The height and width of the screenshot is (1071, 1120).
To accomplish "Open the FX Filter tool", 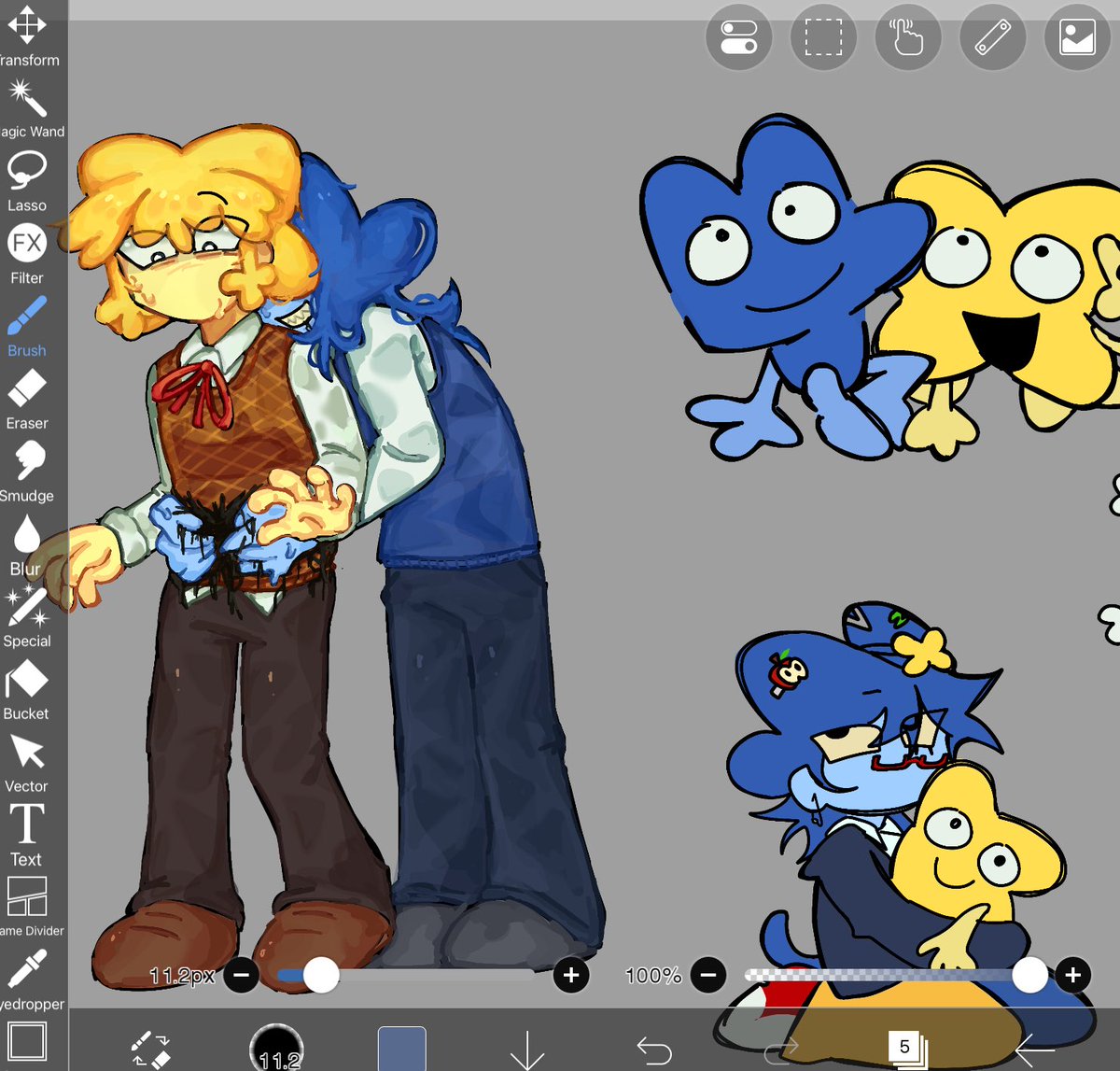I will pos(27,254).
